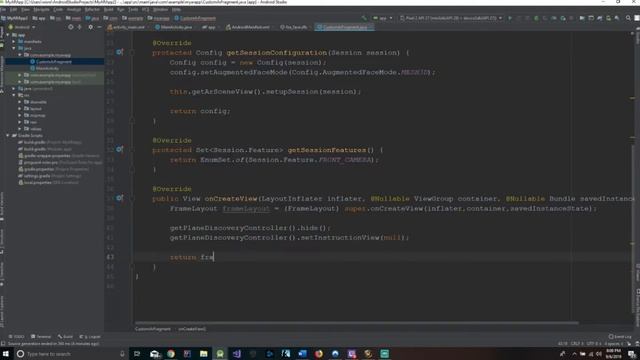Viewport: 640px width, 360px height.
Task: Open the Build tool window
Action: [x=65, y=337]
